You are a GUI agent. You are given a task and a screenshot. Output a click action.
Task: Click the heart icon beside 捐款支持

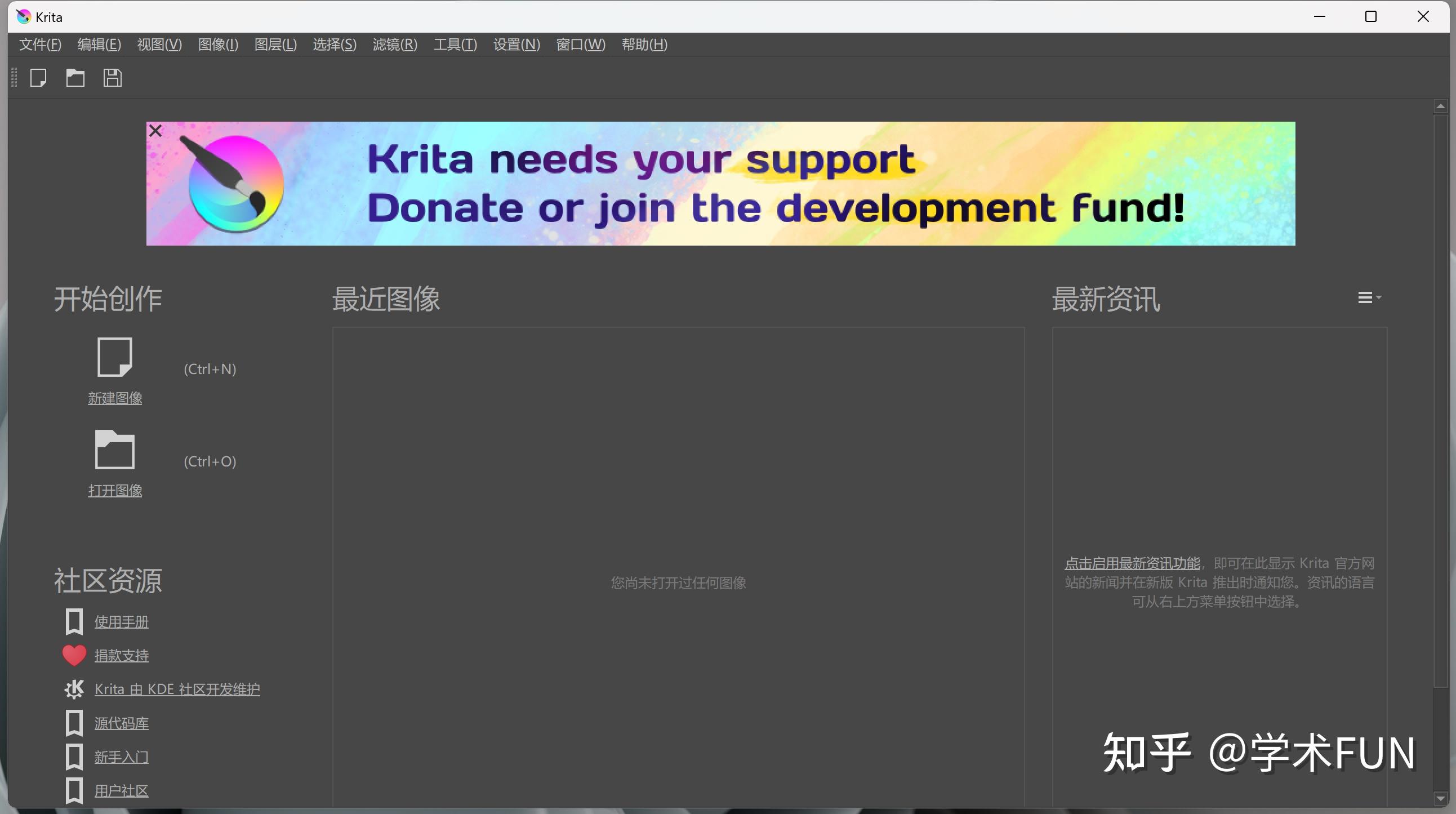coord(74,655)
